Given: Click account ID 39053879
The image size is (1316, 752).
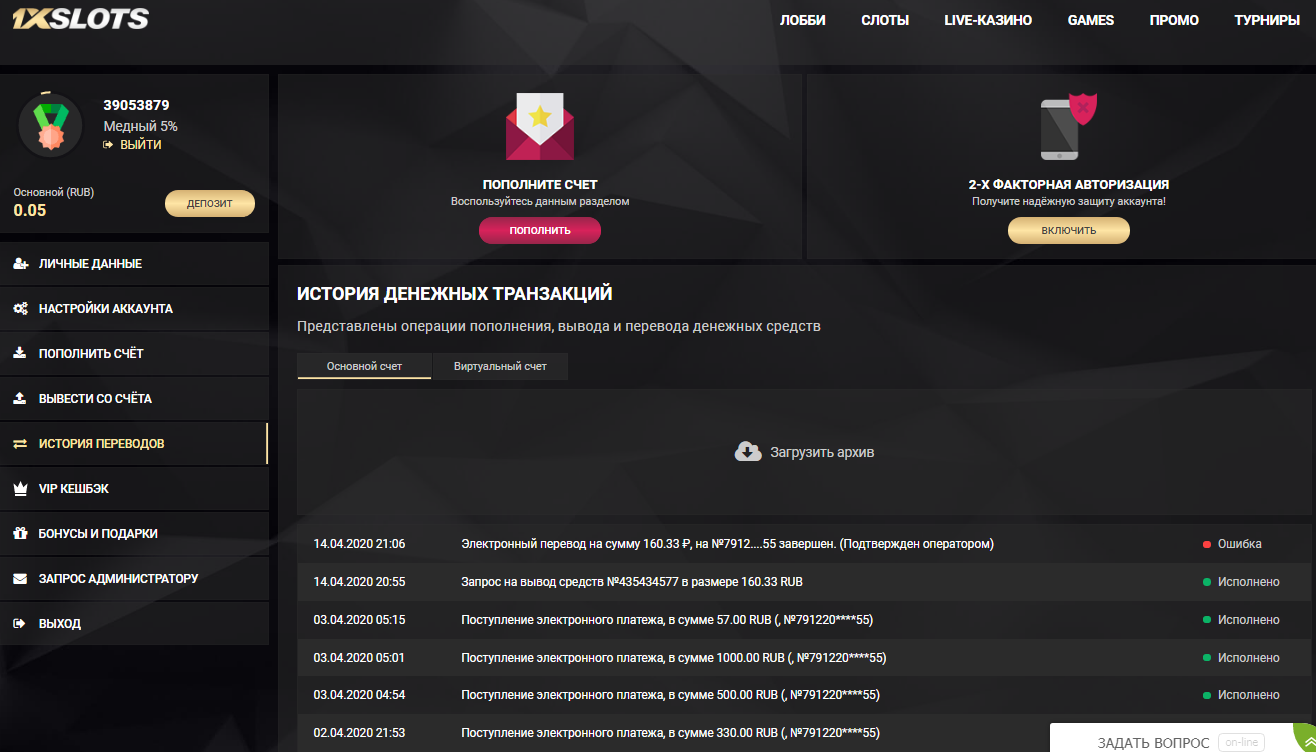Looking at the screenshot, I should pos(136,105).
